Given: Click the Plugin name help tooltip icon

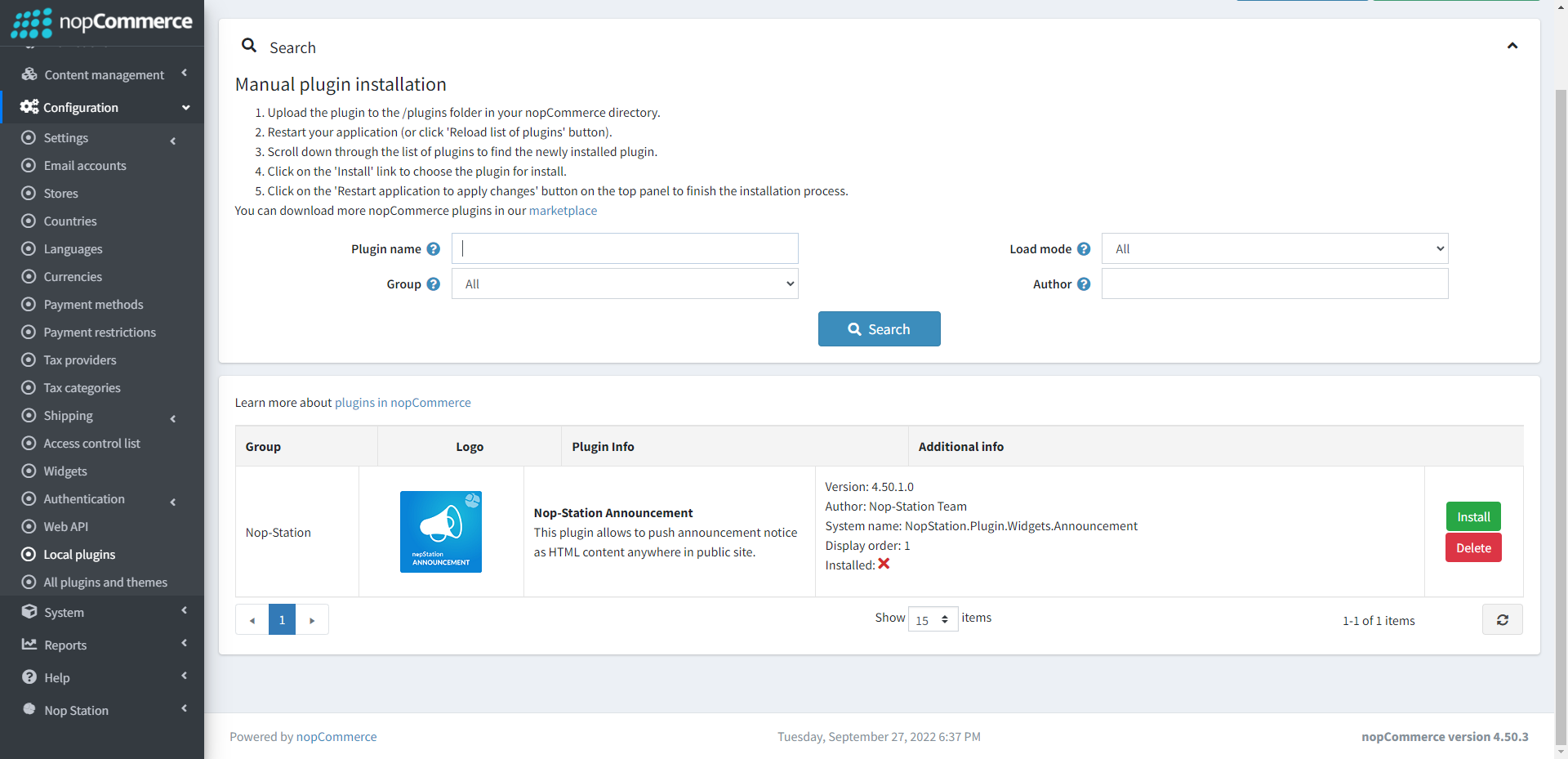Looking at the screenshot, I should coord(434,249).
